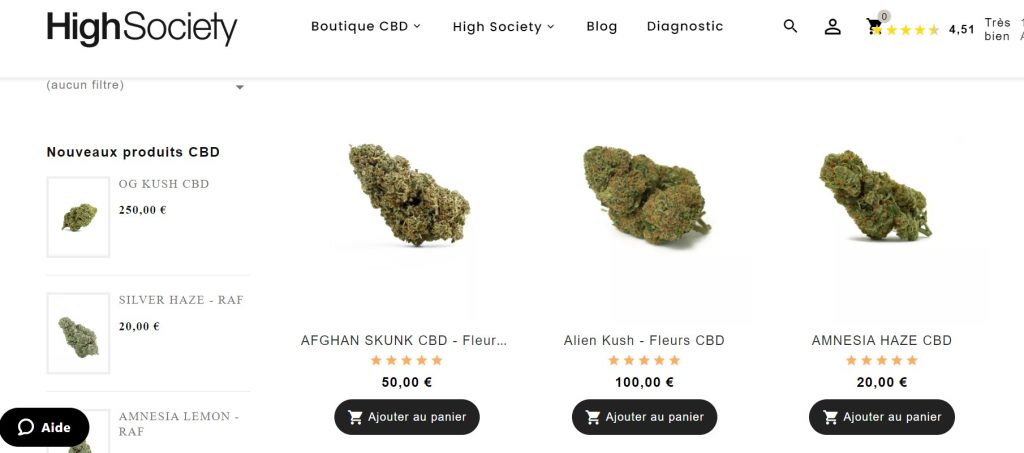
Task: Open the Diagnostic menu item
Action: 685,26
